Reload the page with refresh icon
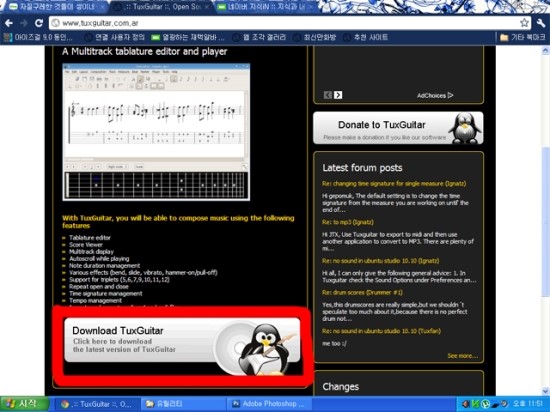 (x=39, y=23)
